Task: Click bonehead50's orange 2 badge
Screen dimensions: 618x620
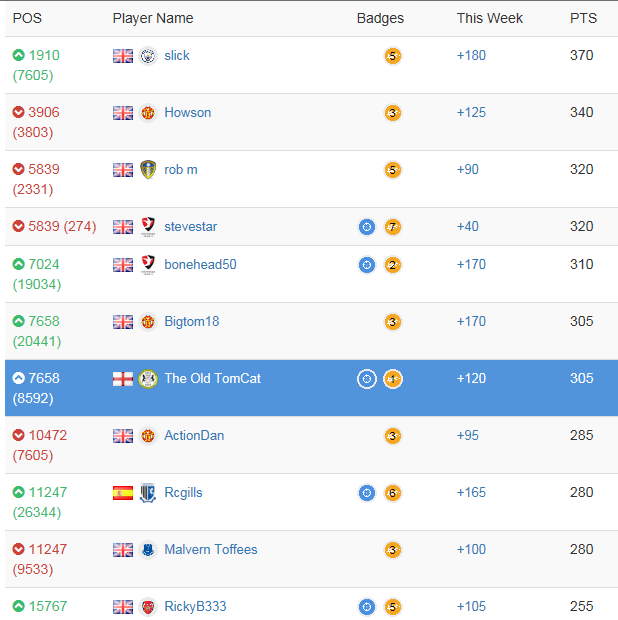Action: pyautogui.click(x=393, y=265)
